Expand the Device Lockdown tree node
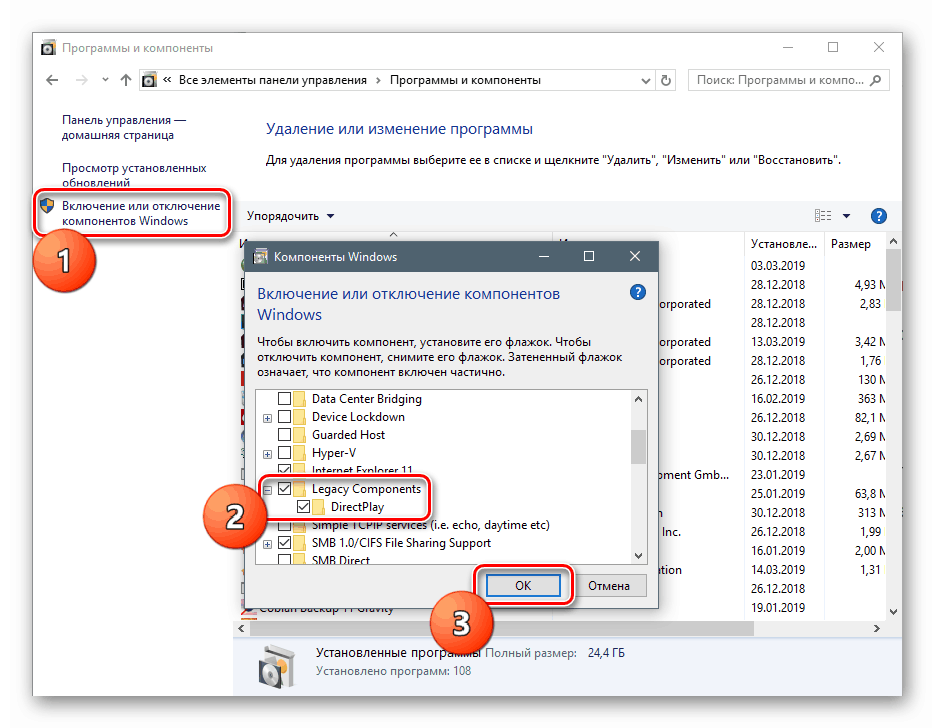This screenshot has width=935, height=728. tap(267, 418)
